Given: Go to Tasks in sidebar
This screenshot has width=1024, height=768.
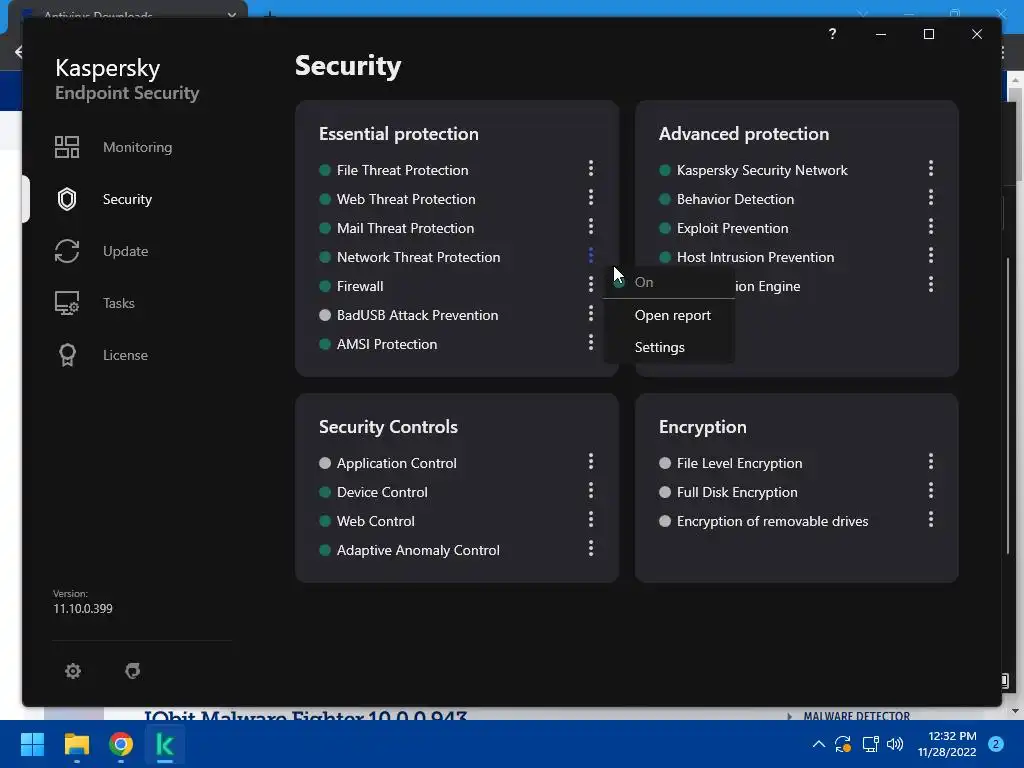Looking at the screenshot, I should coord(119,303).
